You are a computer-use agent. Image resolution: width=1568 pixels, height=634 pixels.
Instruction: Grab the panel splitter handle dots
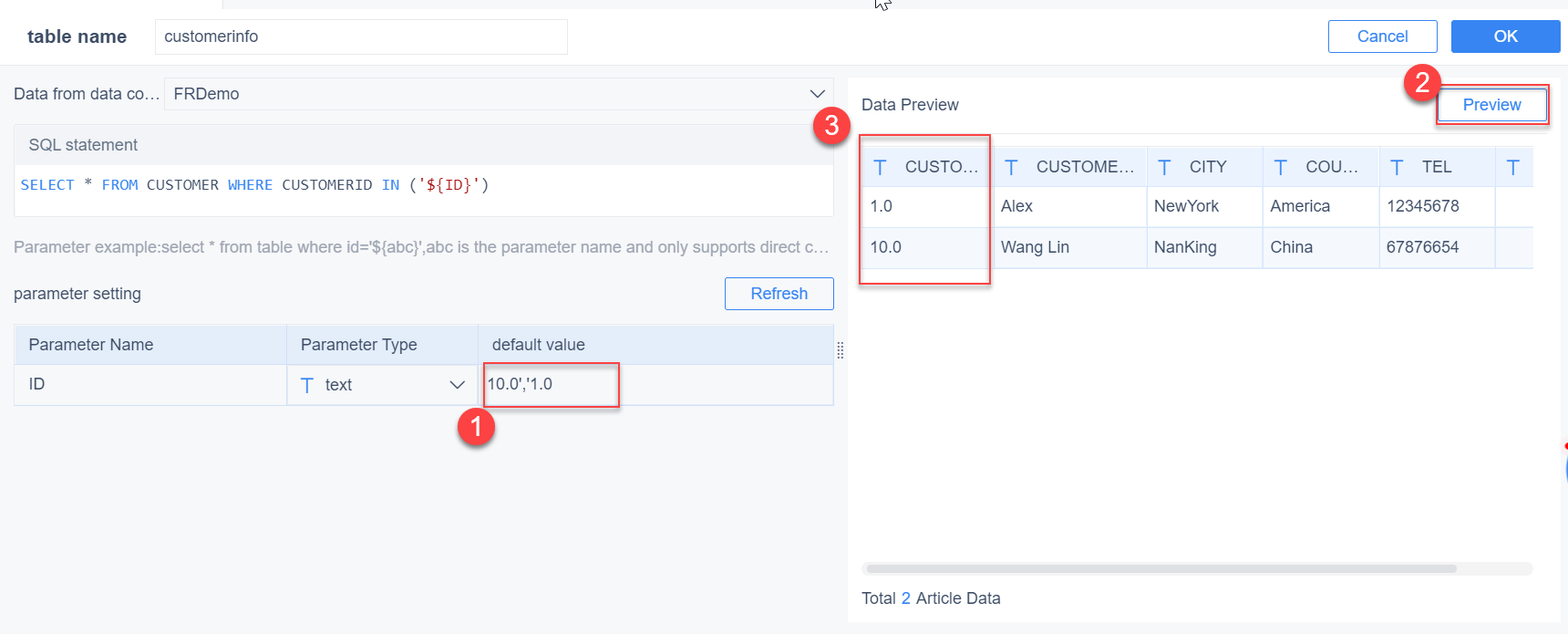click(841, 350)
